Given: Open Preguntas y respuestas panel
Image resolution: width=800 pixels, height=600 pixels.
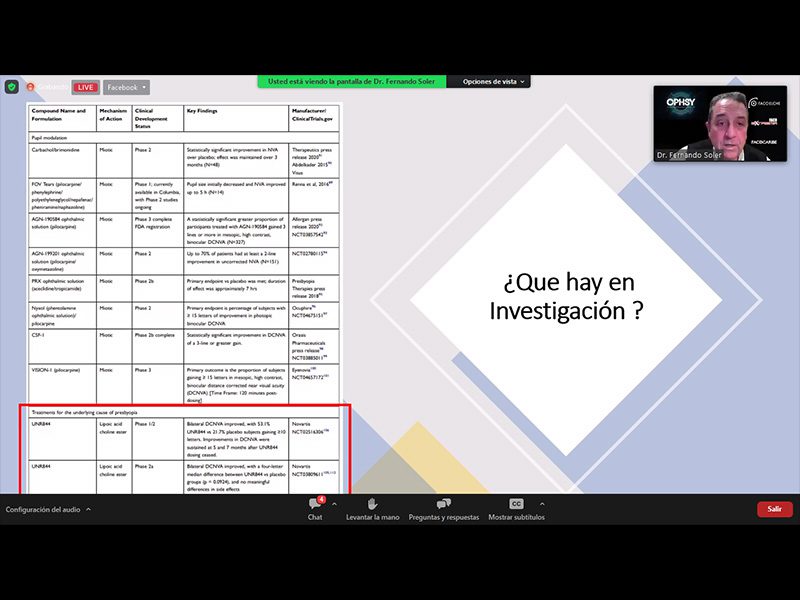Looking at the screenshot, I should click(x=443, y=509).
